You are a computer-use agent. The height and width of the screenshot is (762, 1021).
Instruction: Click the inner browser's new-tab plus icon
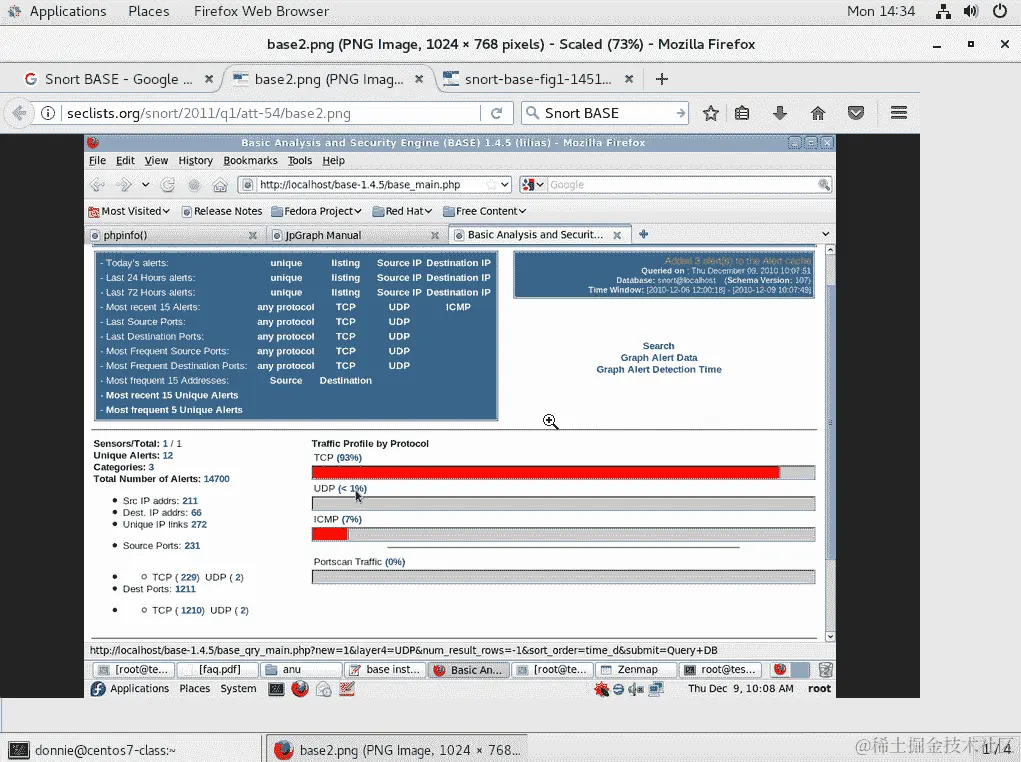click(x=643, y=234)
